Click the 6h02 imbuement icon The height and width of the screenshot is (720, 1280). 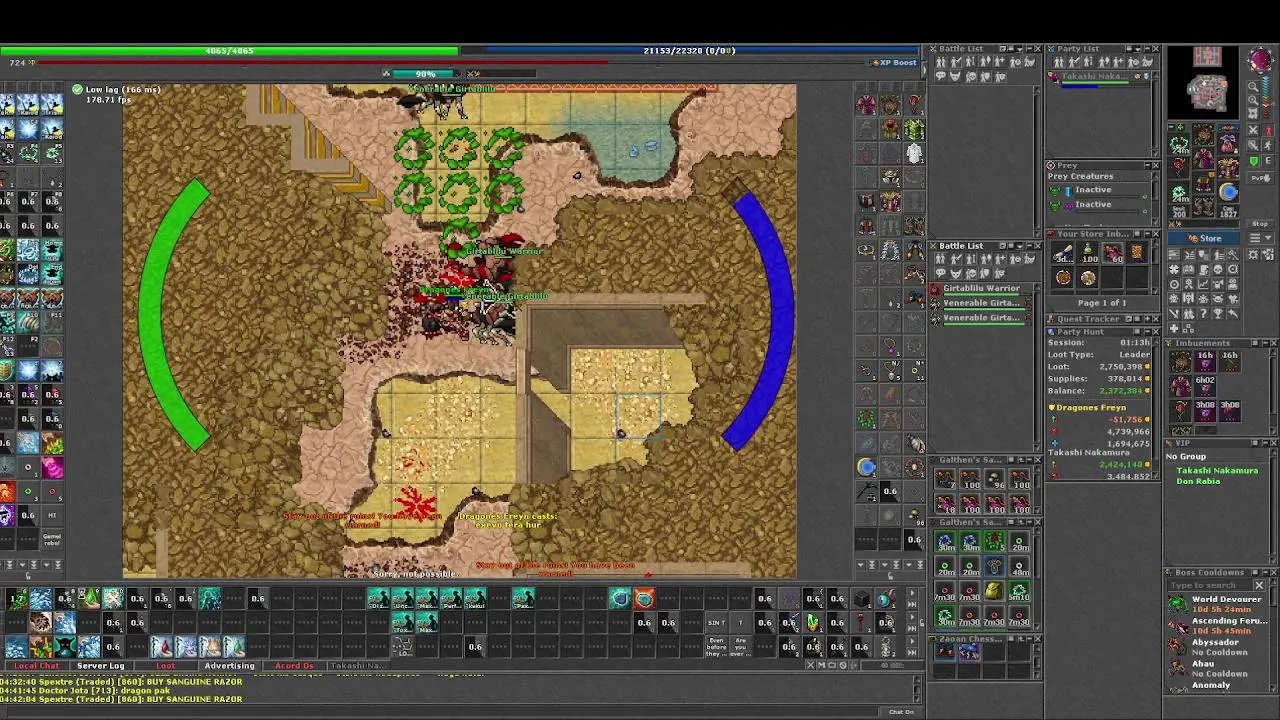tap(1205, 386)
